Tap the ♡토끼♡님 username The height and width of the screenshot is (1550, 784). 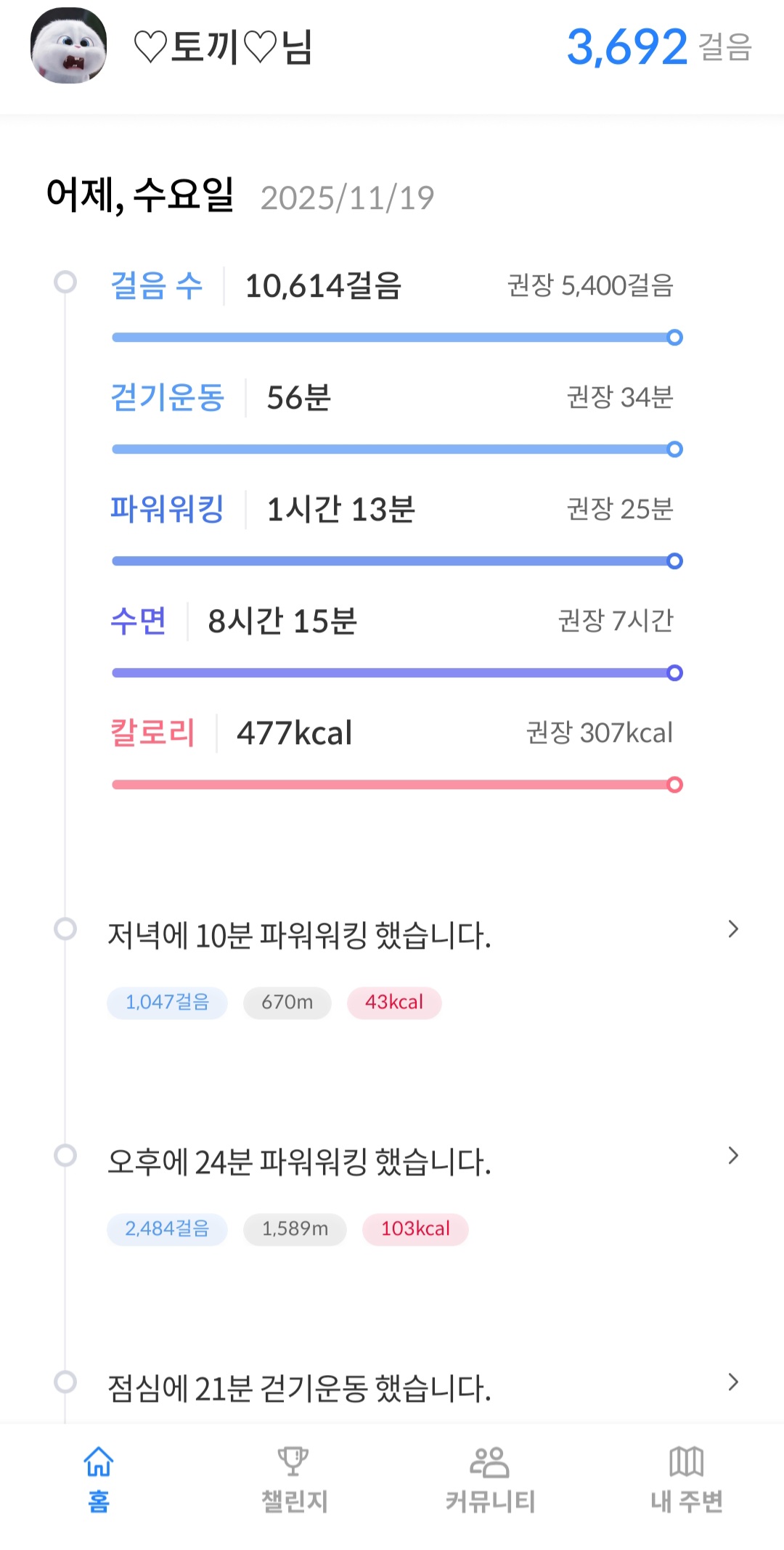coord(224,47)
